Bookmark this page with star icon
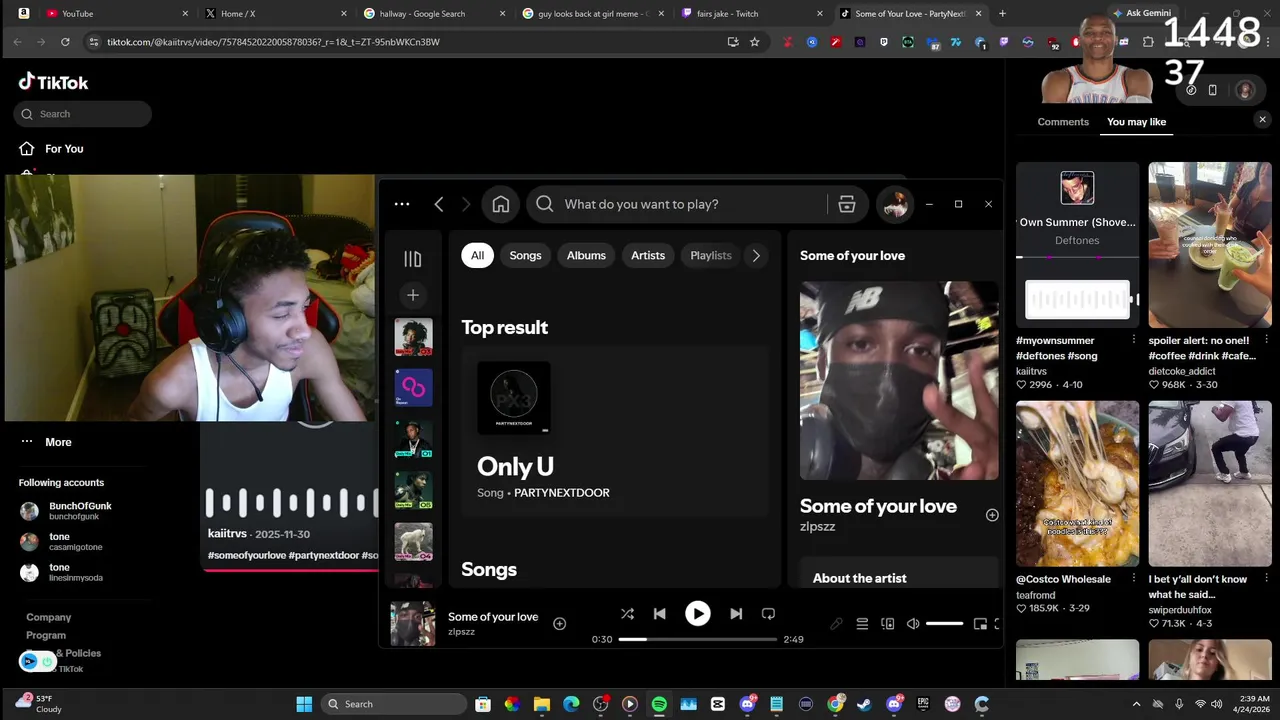Screen dimensions: 1280x720 [755, 42]
